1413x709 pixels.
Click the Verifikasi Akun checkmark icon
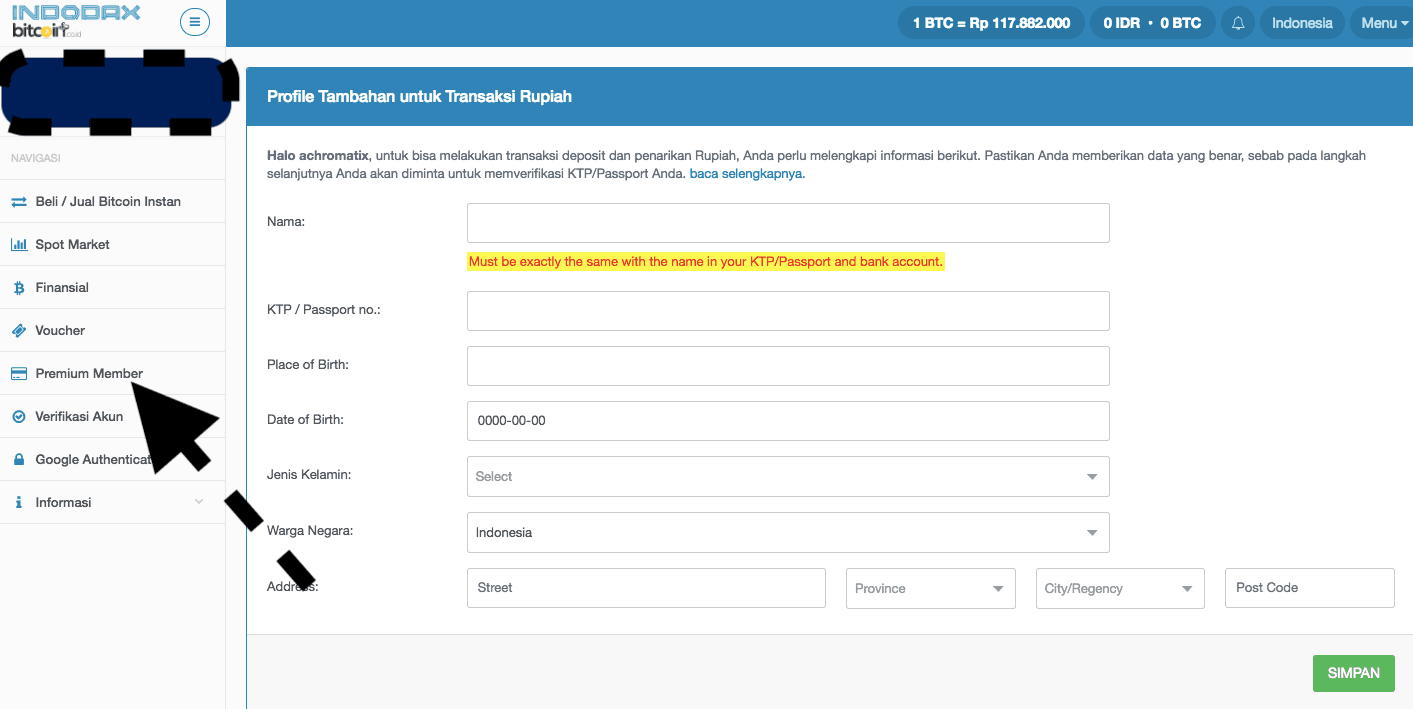pos(19,416)
